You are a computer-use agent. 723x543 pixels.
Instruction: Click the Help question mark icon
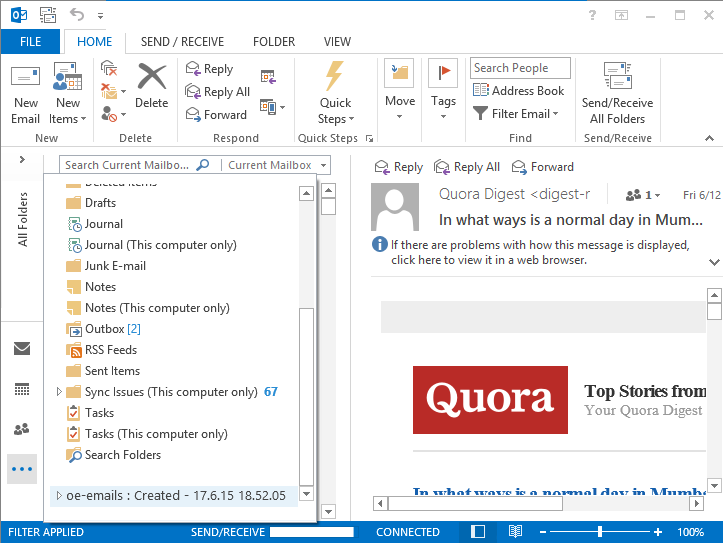[593, 15]
